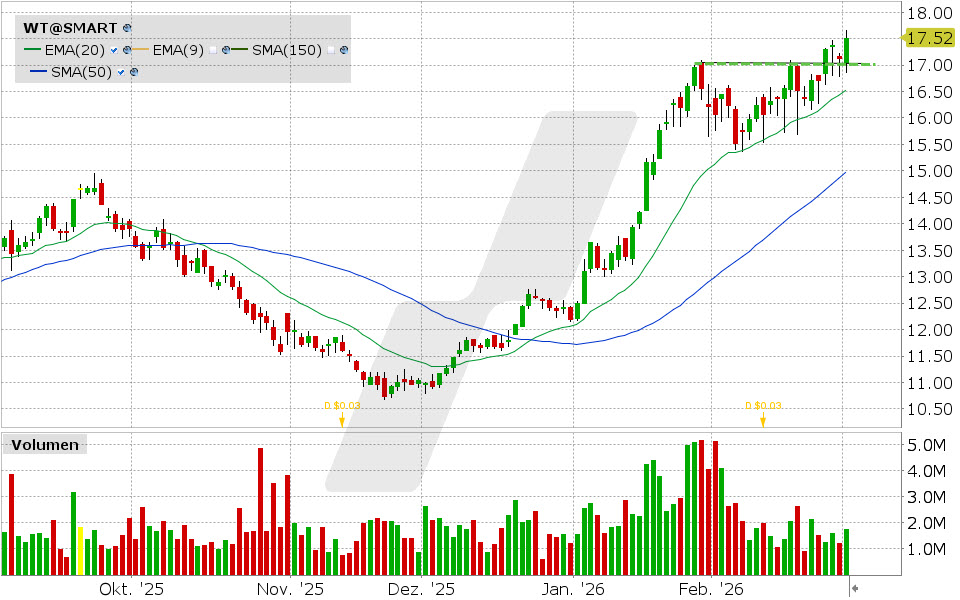
Task: Click the February dividend arrow marker
Action: pyautogui.click(x=764, y=421)
